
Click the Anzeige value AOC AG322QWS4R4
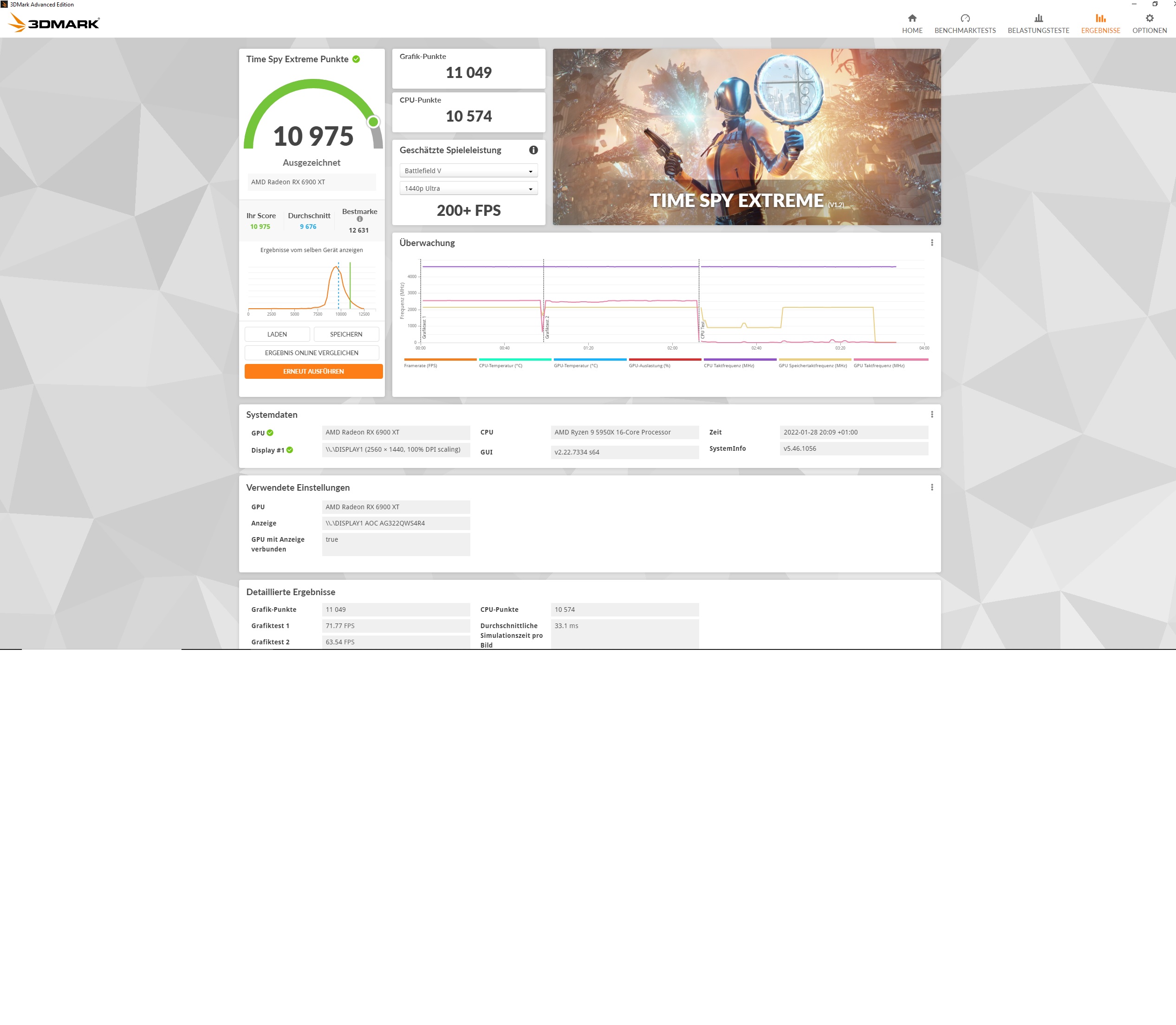coord(396,523)
